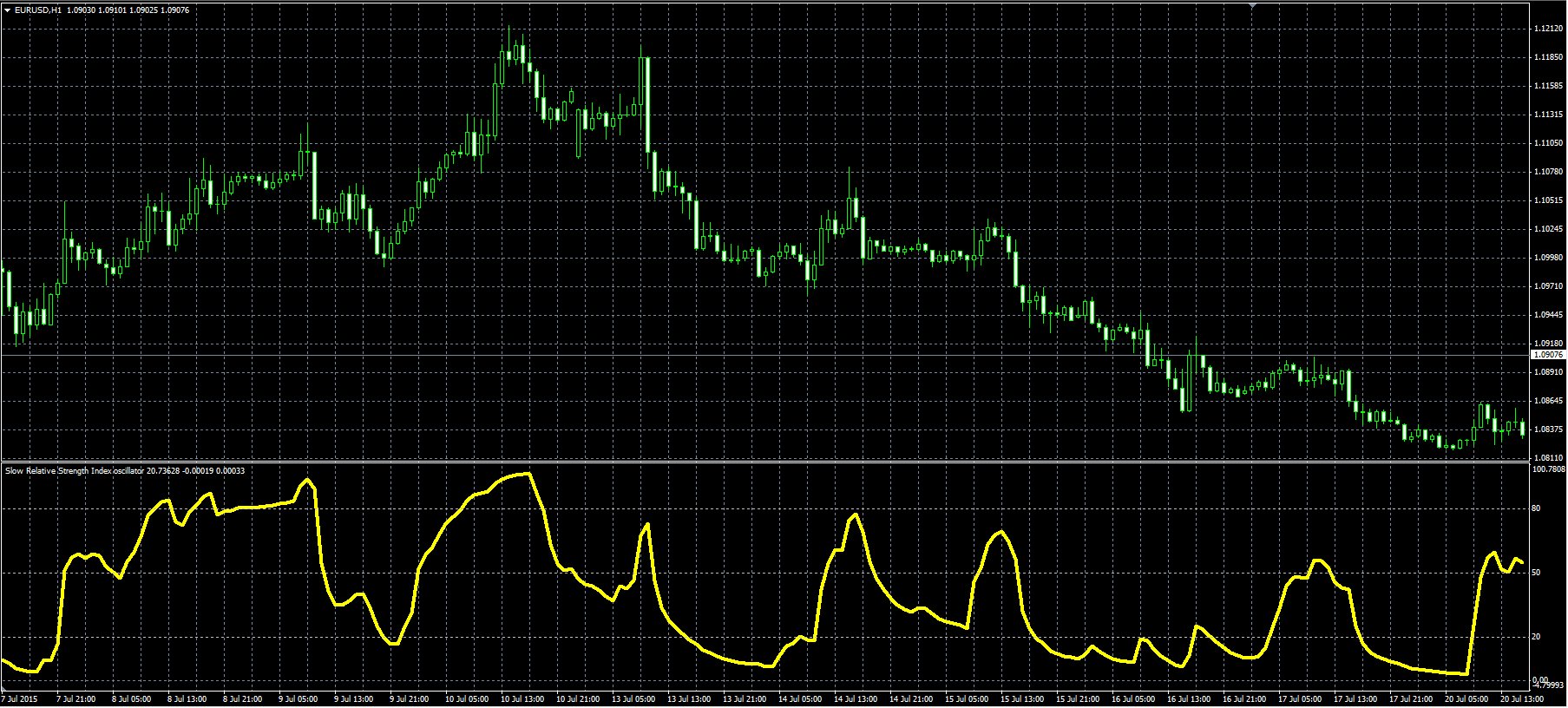The height and width of the screenshot is (708, 1568).
Task: Click the EURUSD,H1 symbol label
Action: tap(38, 10)
